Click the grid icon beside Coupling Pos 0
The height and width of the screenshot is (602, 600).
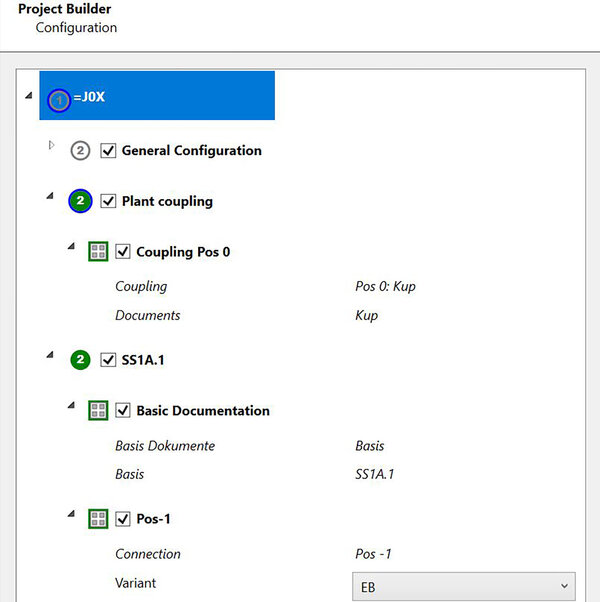pyautogui.click(x=98, y=252)
